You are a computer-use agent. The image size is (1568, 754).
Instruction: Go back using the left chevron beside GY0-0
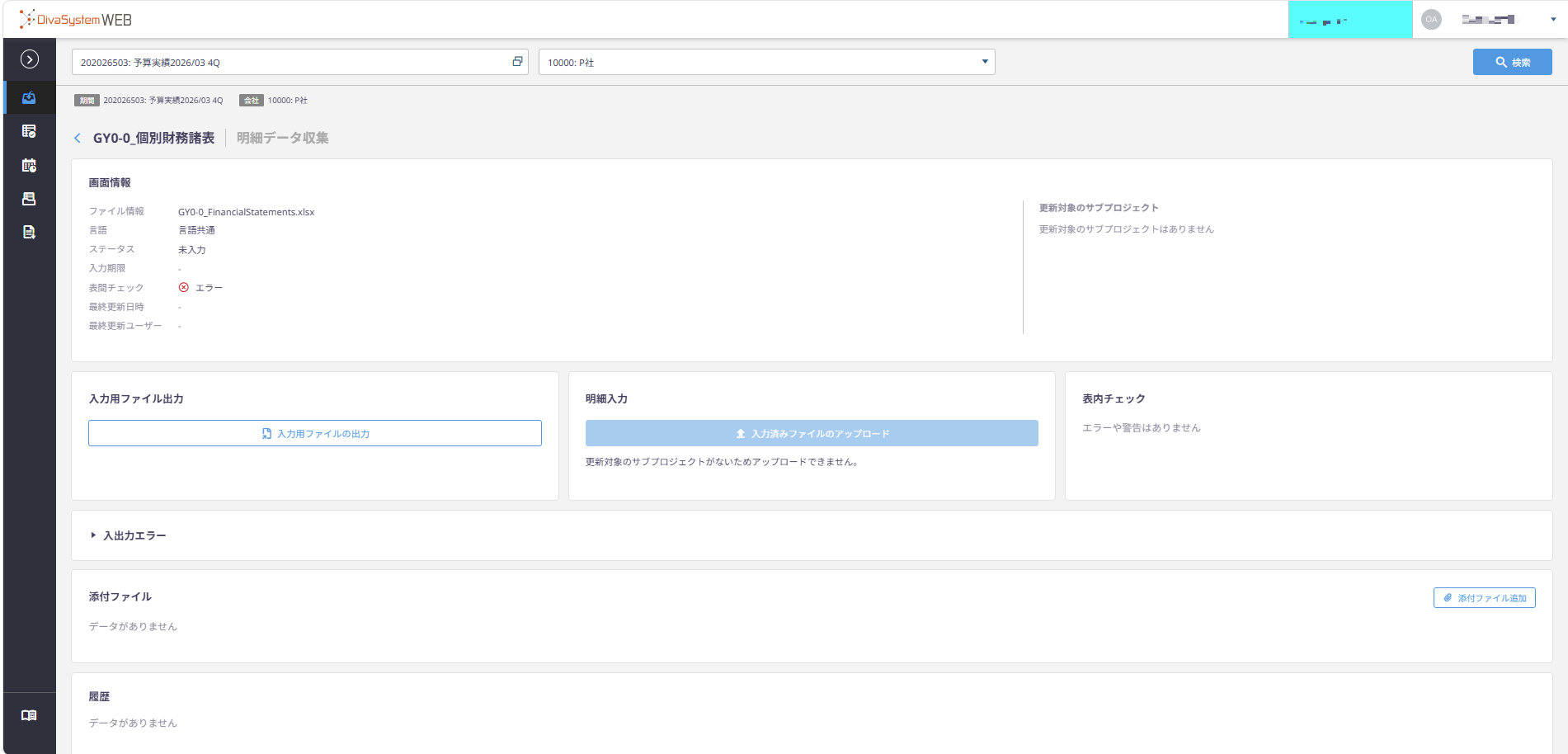tap(78, 139)
